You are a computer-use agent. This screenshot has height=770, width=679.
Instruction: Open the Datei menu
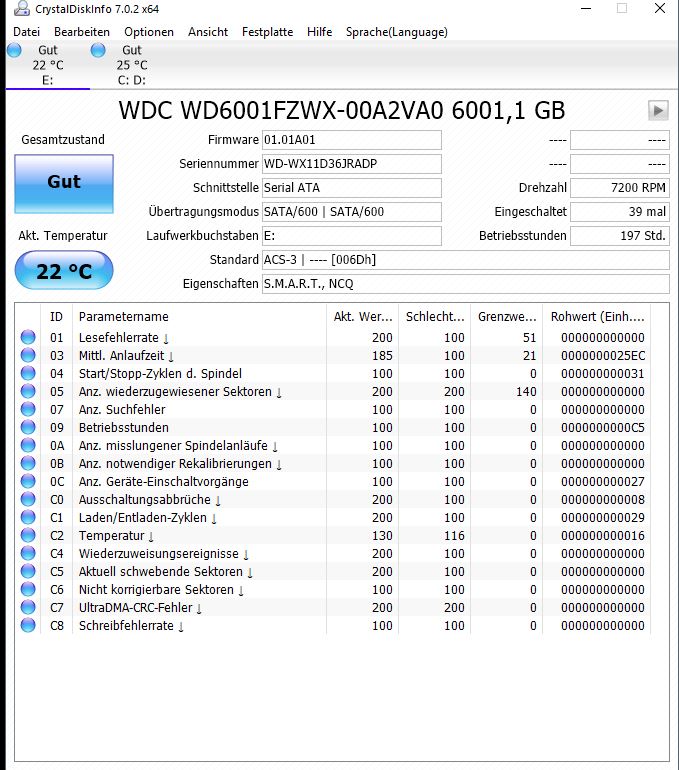click(x=27, y=32)
